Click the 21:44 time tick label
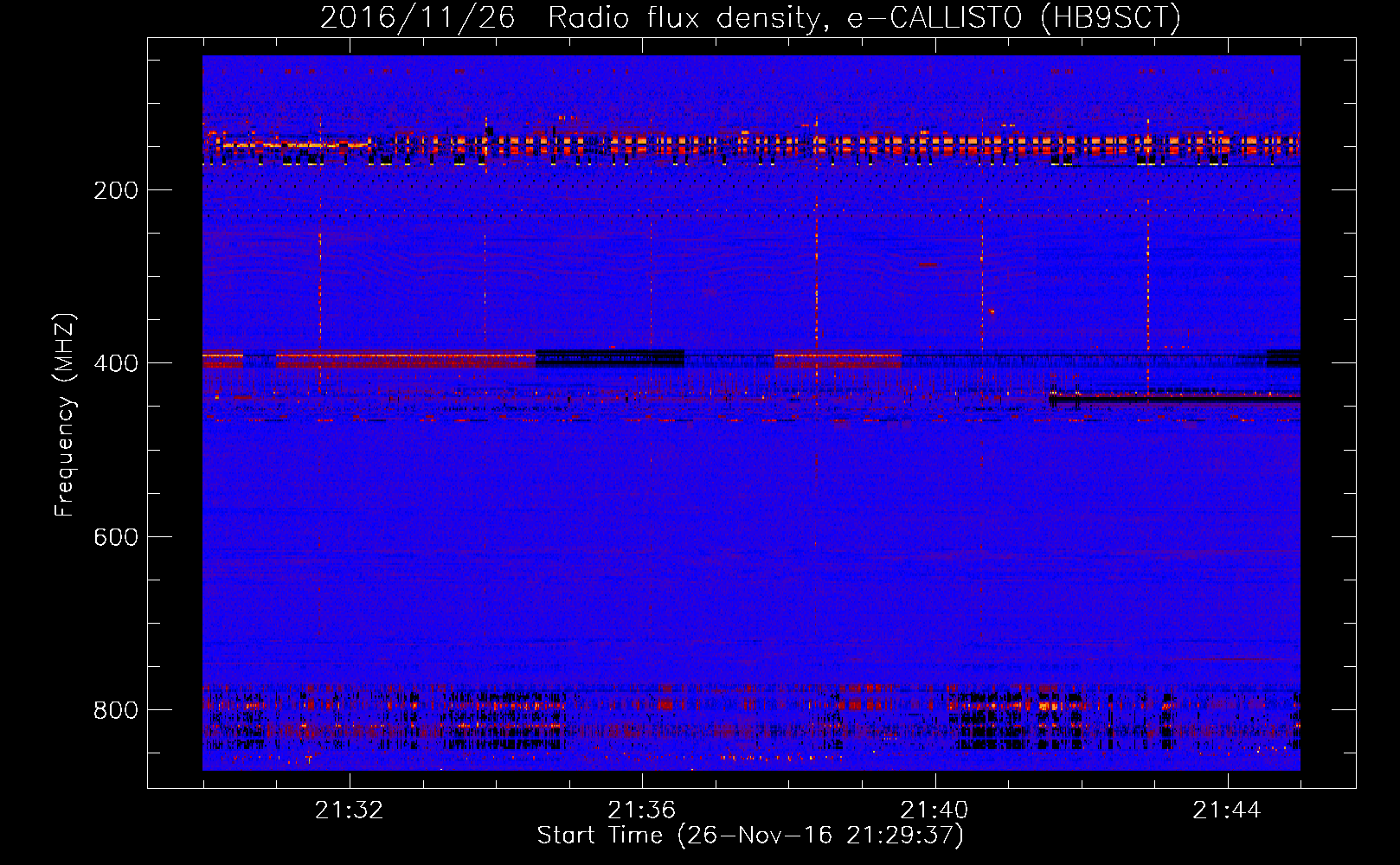The image size is (1400, 865). 1226,811
